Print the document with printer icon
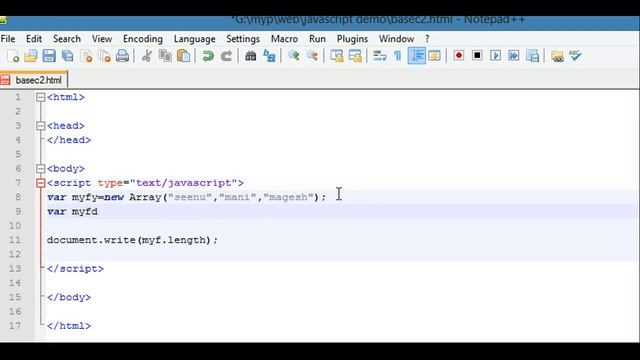The height and width of the screenshot is (360, 640). (122, 56)
